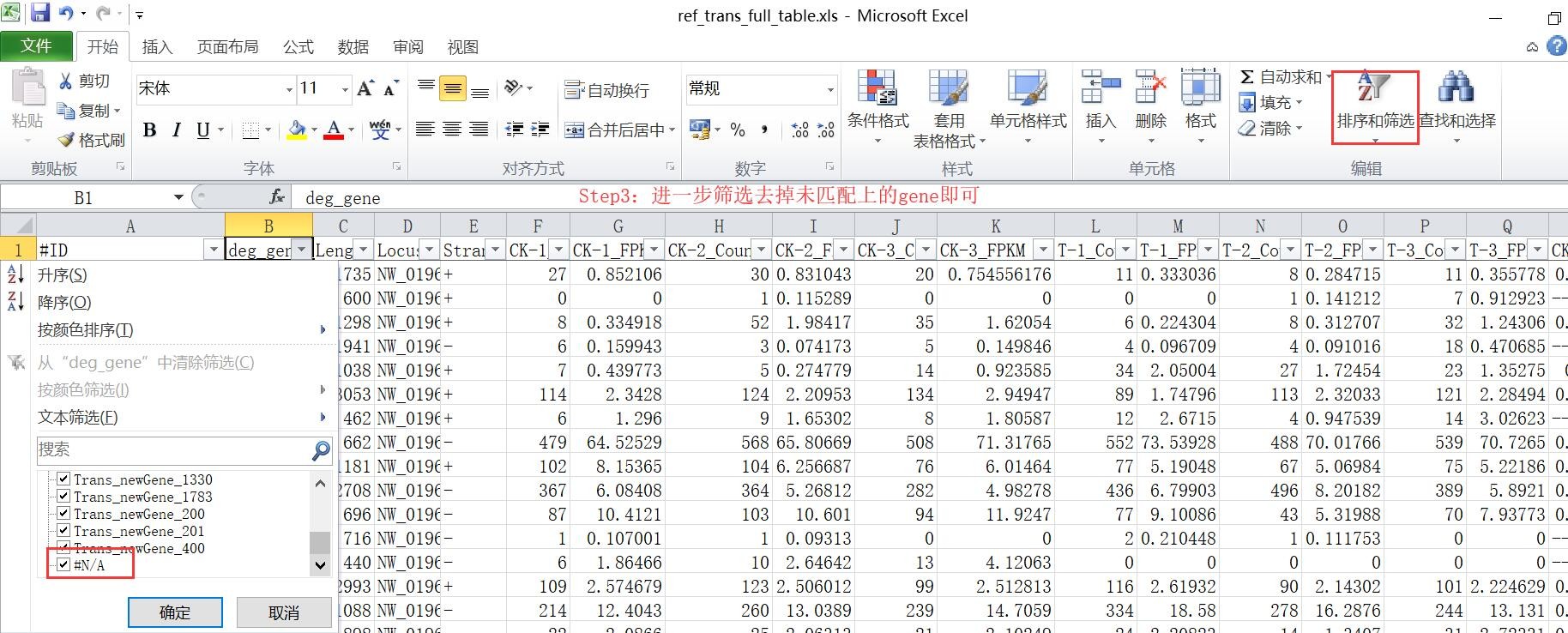Viewport: 1568px width, 633px height.
Task: Click the Format Painter brush icon
Action: coord(65,140)
